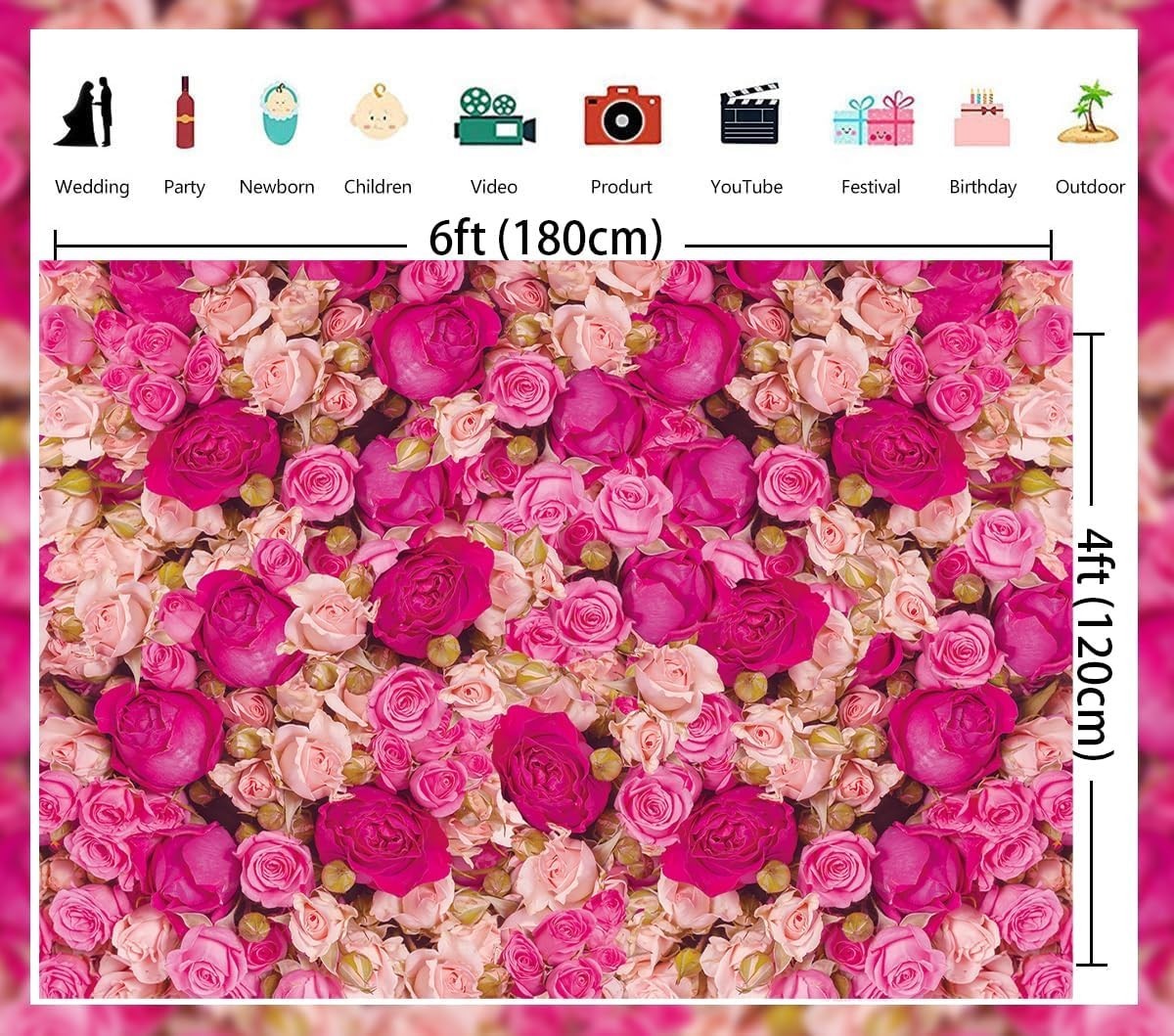Select the red wine bottle Party icon
This screenshot has width=1174, height=1036.
tap(185, 113)
